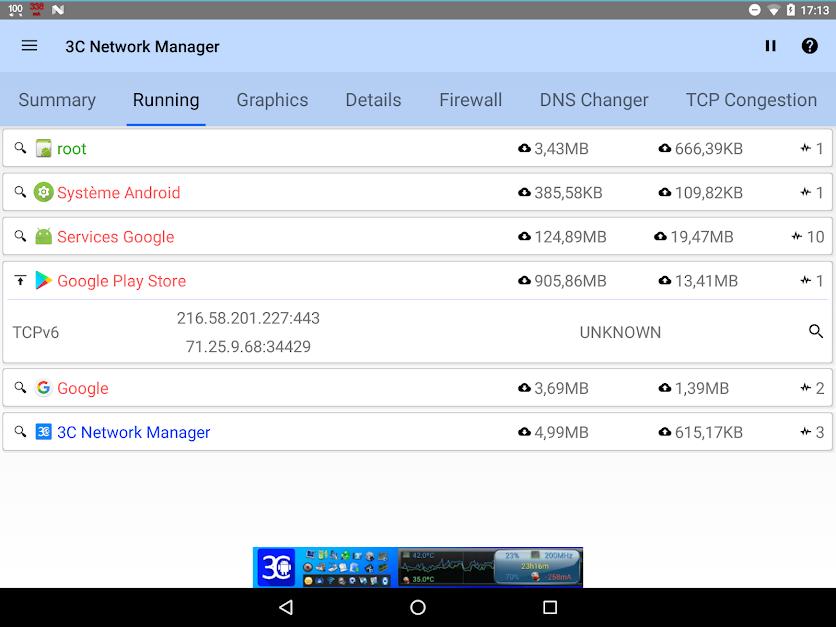The image size is (836, 627).
Task: Click connections icon beside count 3
Action: (806, 432)
